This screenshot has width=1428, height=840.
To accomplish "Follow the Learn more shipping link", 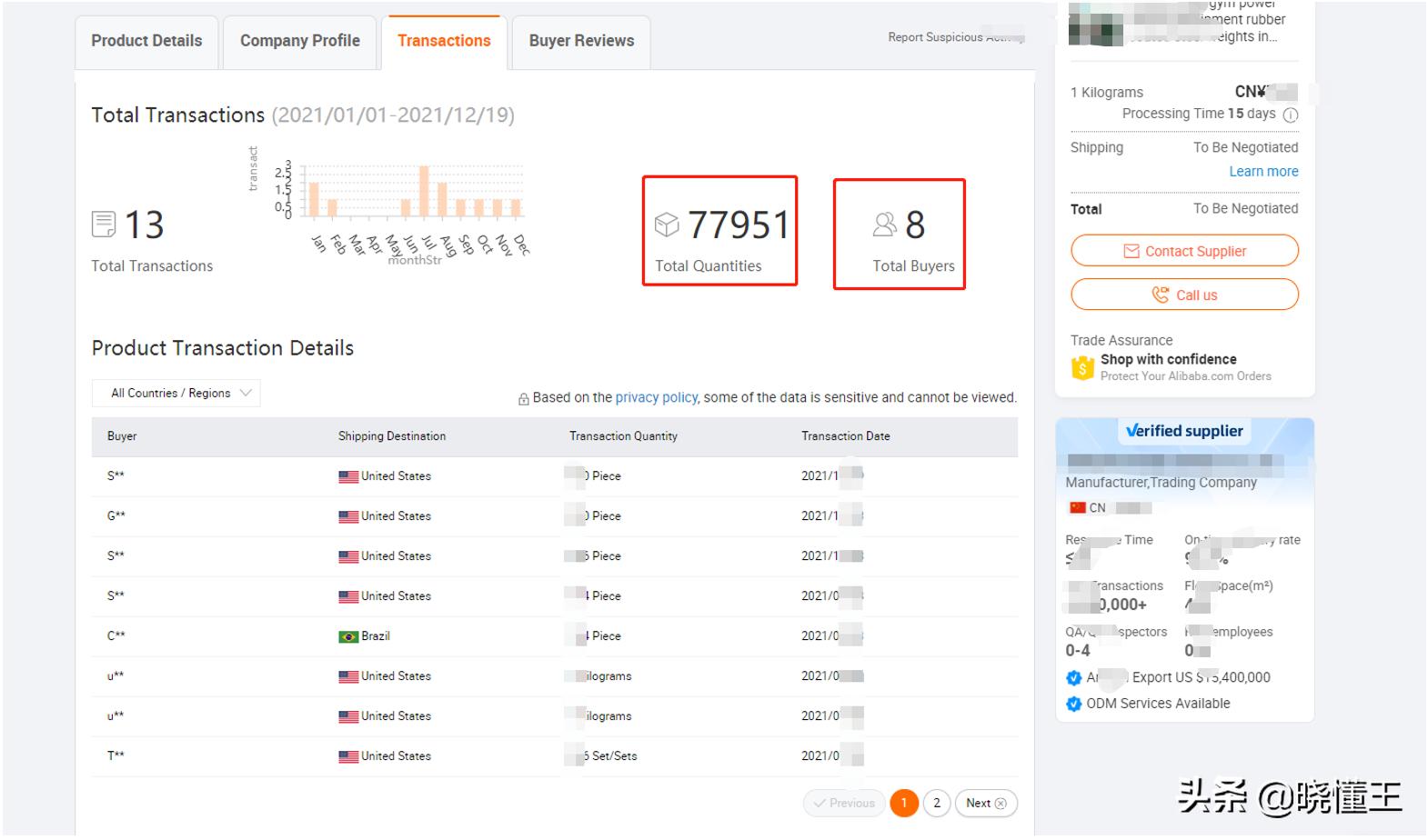I will point(1263,172).
